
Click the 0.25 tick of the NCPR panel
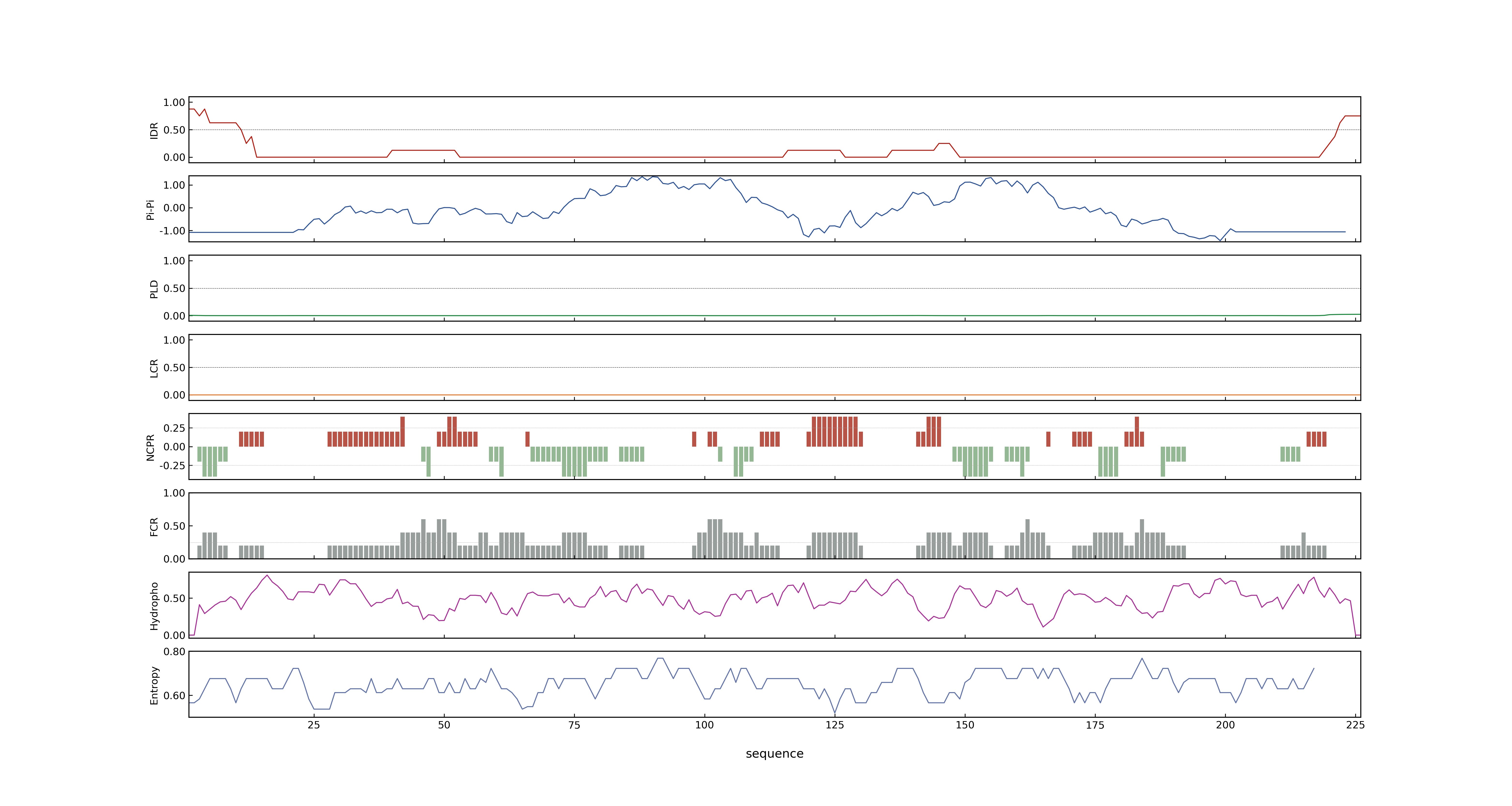[x=174, y=428]
